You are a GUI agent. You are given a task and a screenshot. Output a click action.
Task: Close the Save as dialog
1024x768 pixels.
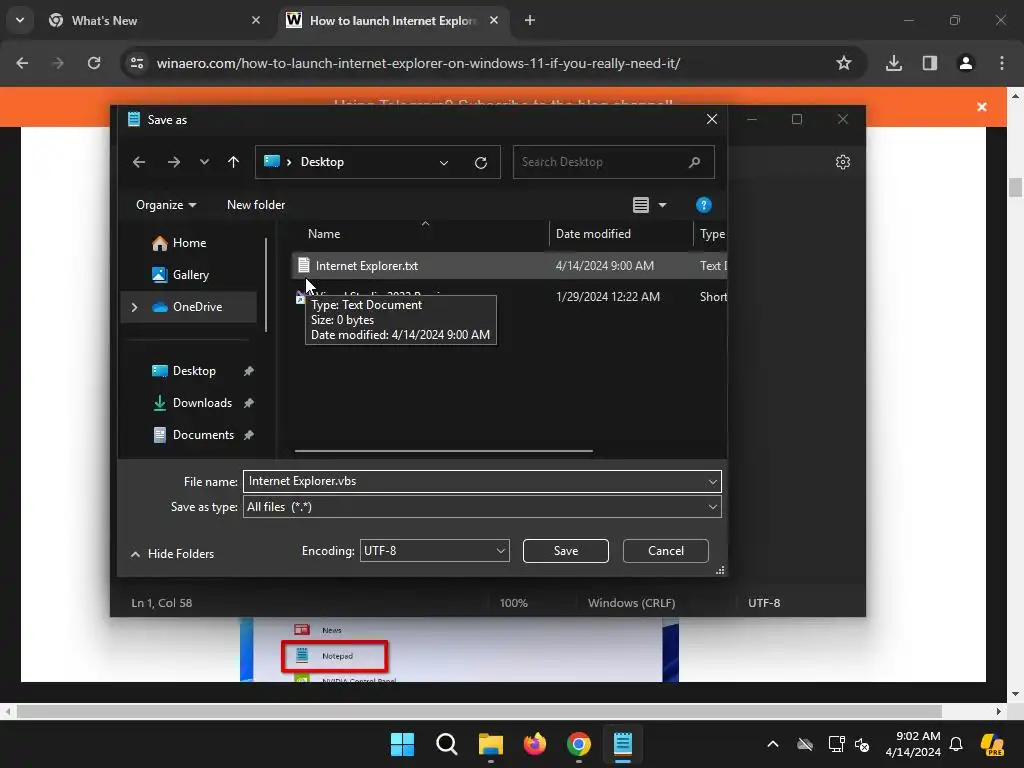(x=712, y=119)
